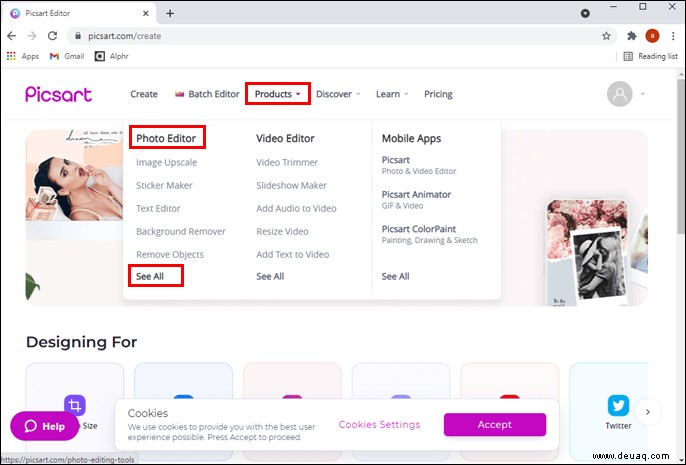Open Picsart Photo & Video Editor app
This screenshot has height=465, width=686.
[419, 165]
